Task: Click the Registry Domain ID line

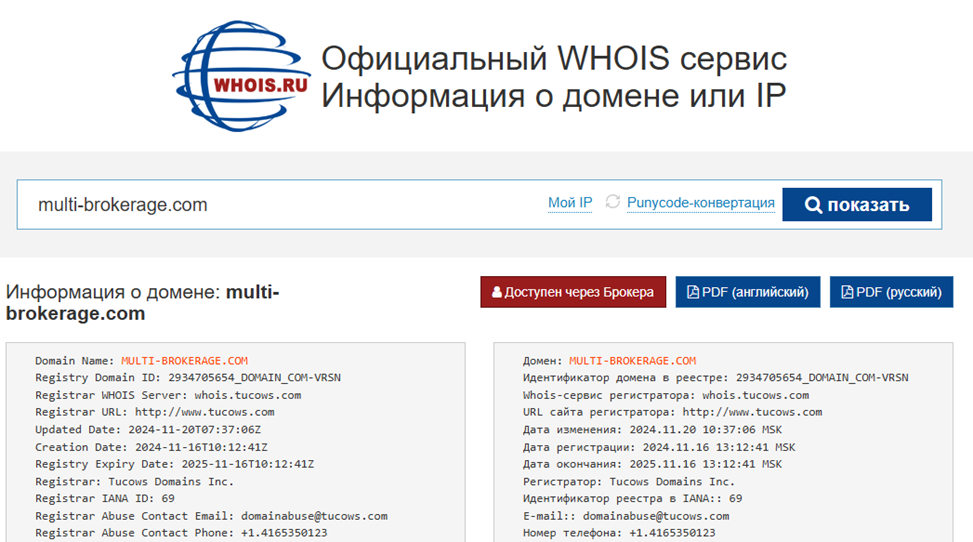Action: click(x=188, y=377)
